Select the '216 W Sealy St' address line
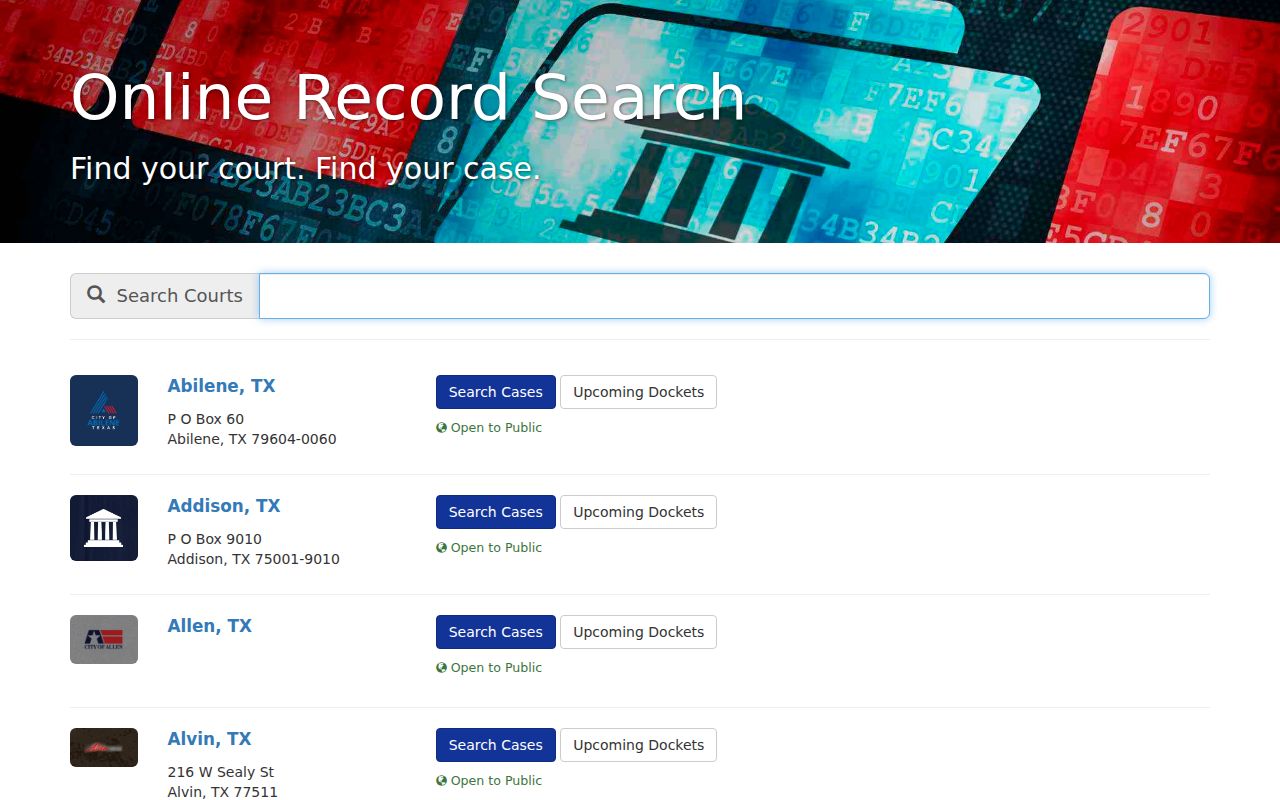 pyautogui.click(x=221, y=772)
